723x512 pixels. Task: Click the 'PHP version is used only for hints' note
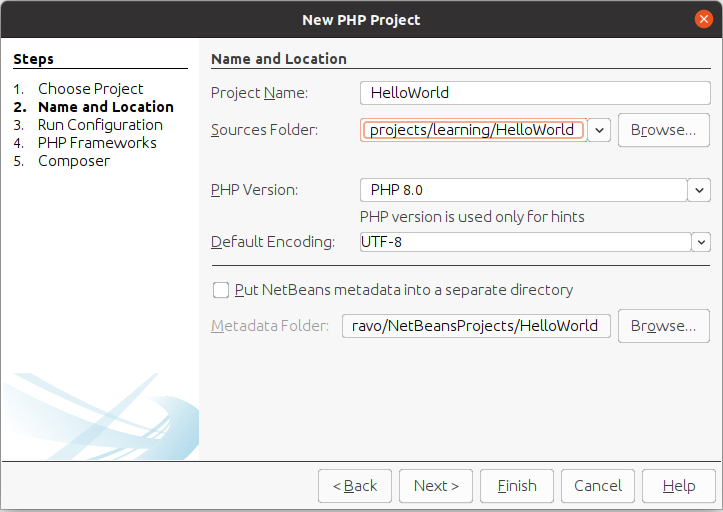click(472, 217)
